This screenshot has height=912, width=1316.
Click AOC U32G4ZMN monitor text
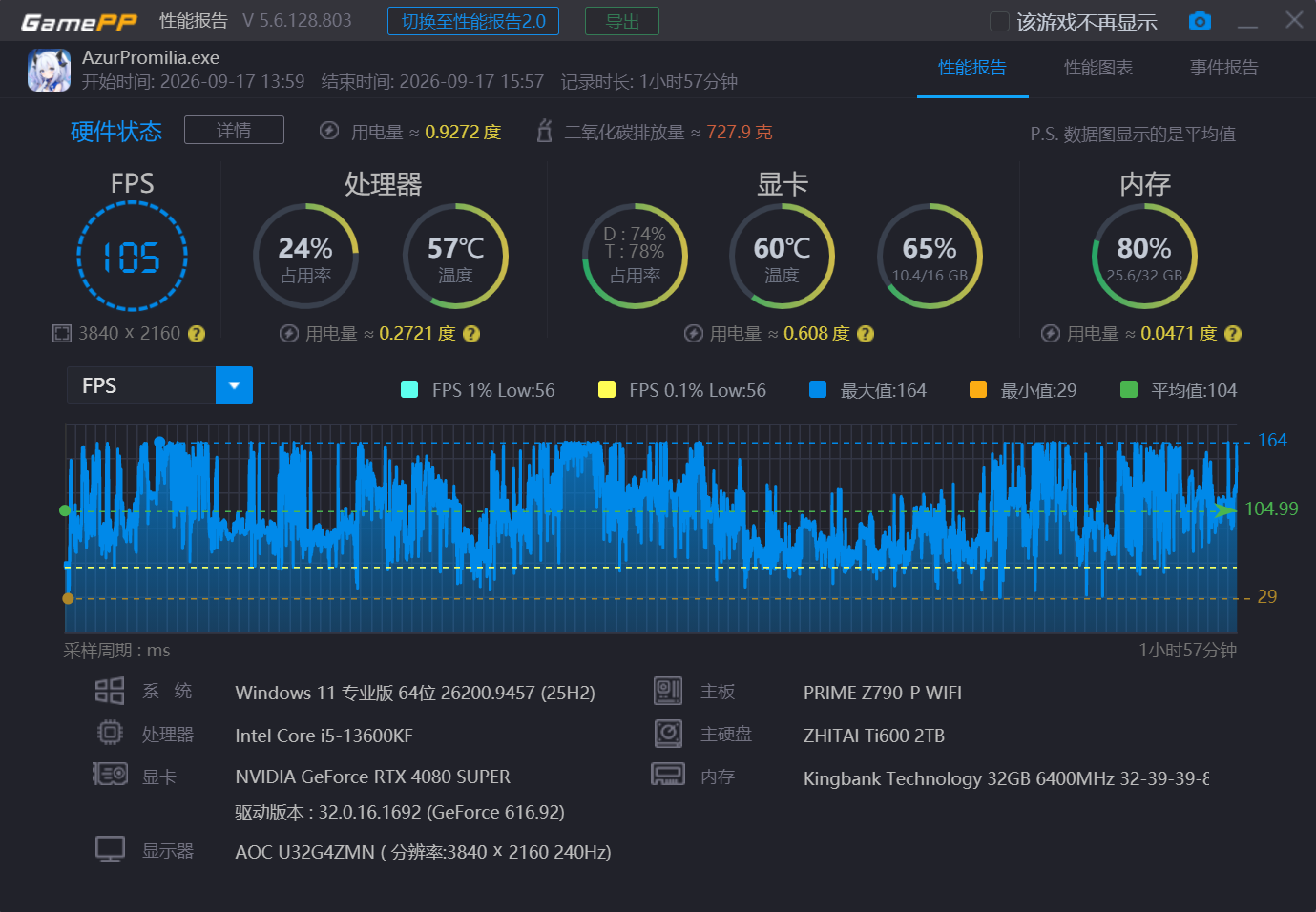pyautogui.click(x=424, y=852)
